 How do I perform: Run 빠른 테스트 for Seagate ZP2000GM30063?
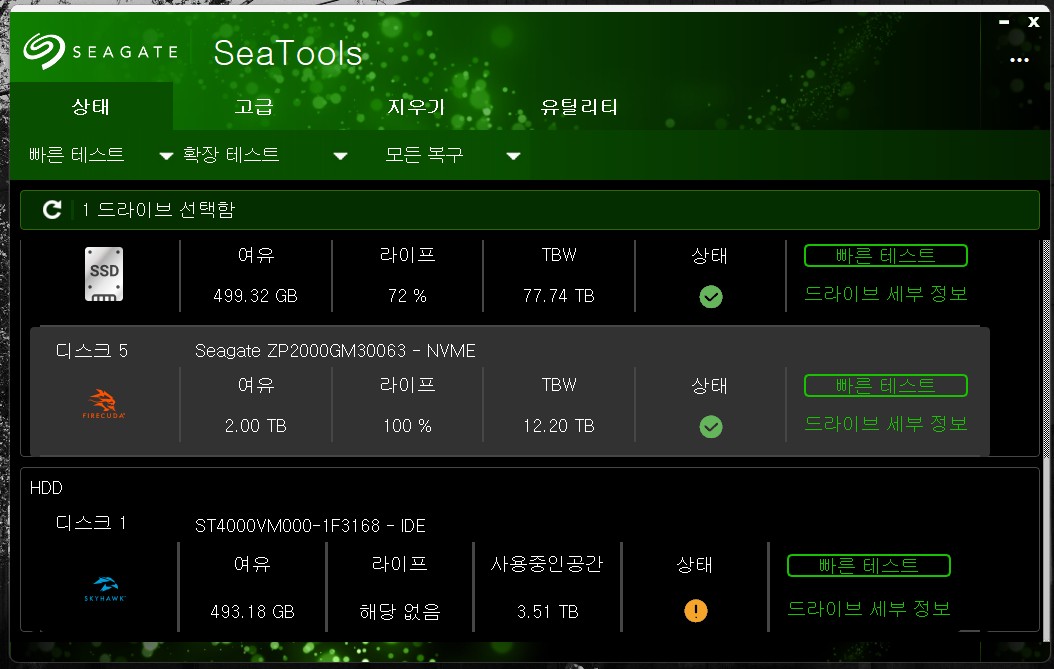pos(885,385)
